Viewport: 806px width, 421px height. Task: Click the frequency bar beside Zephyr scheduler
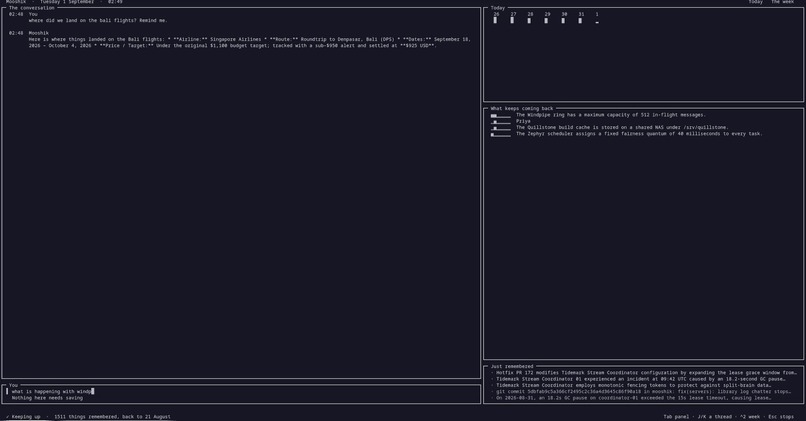[501, 135]
